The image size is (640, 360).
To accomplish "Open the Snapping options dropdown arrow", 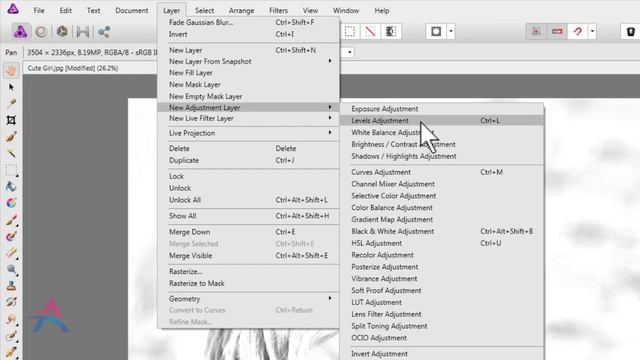I will pos(592,31).
